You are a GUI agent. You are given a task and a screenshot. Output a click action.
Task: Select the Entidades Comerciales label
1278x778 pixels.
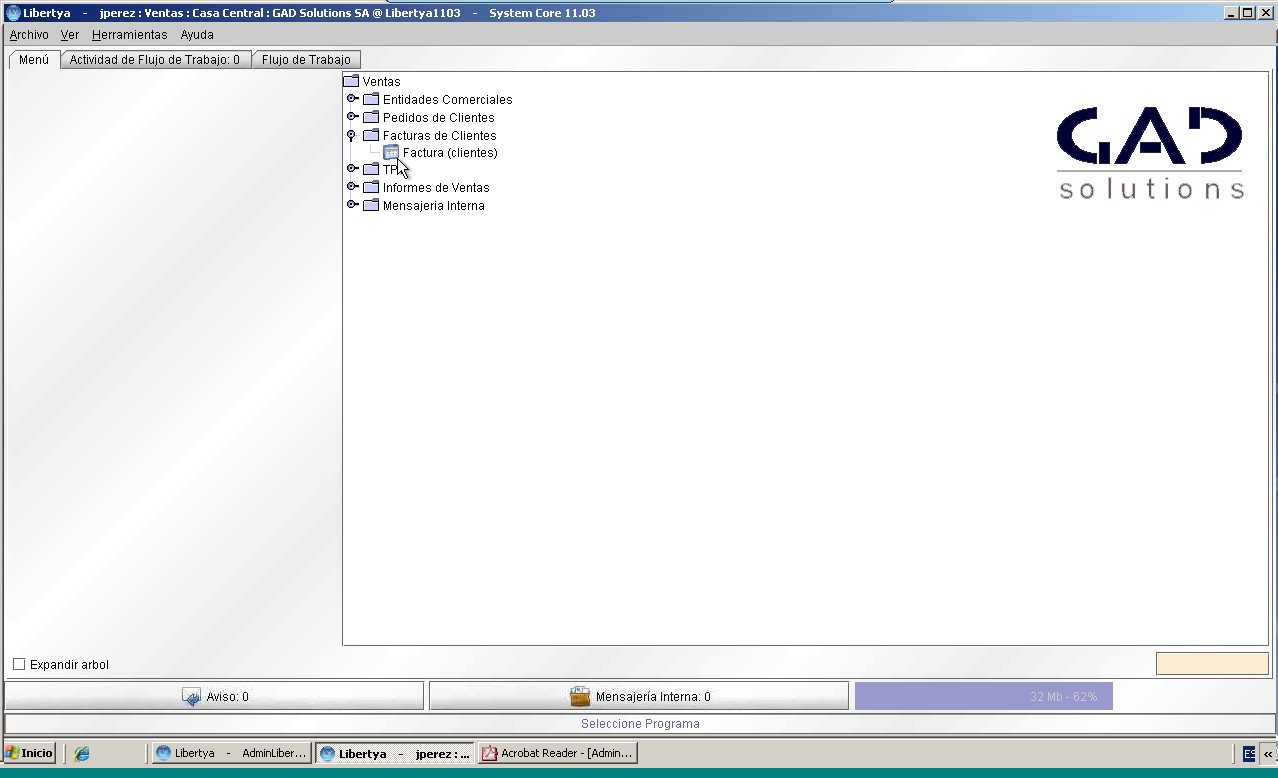(448, 100)
